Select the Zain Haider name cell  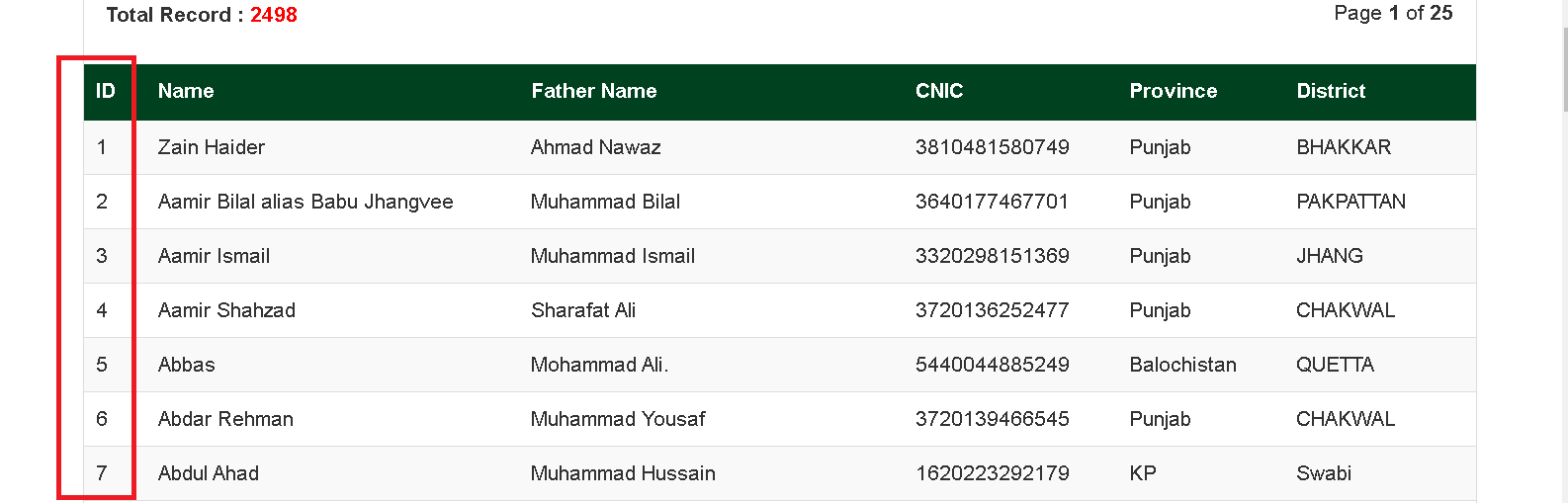tap(212, 147)
